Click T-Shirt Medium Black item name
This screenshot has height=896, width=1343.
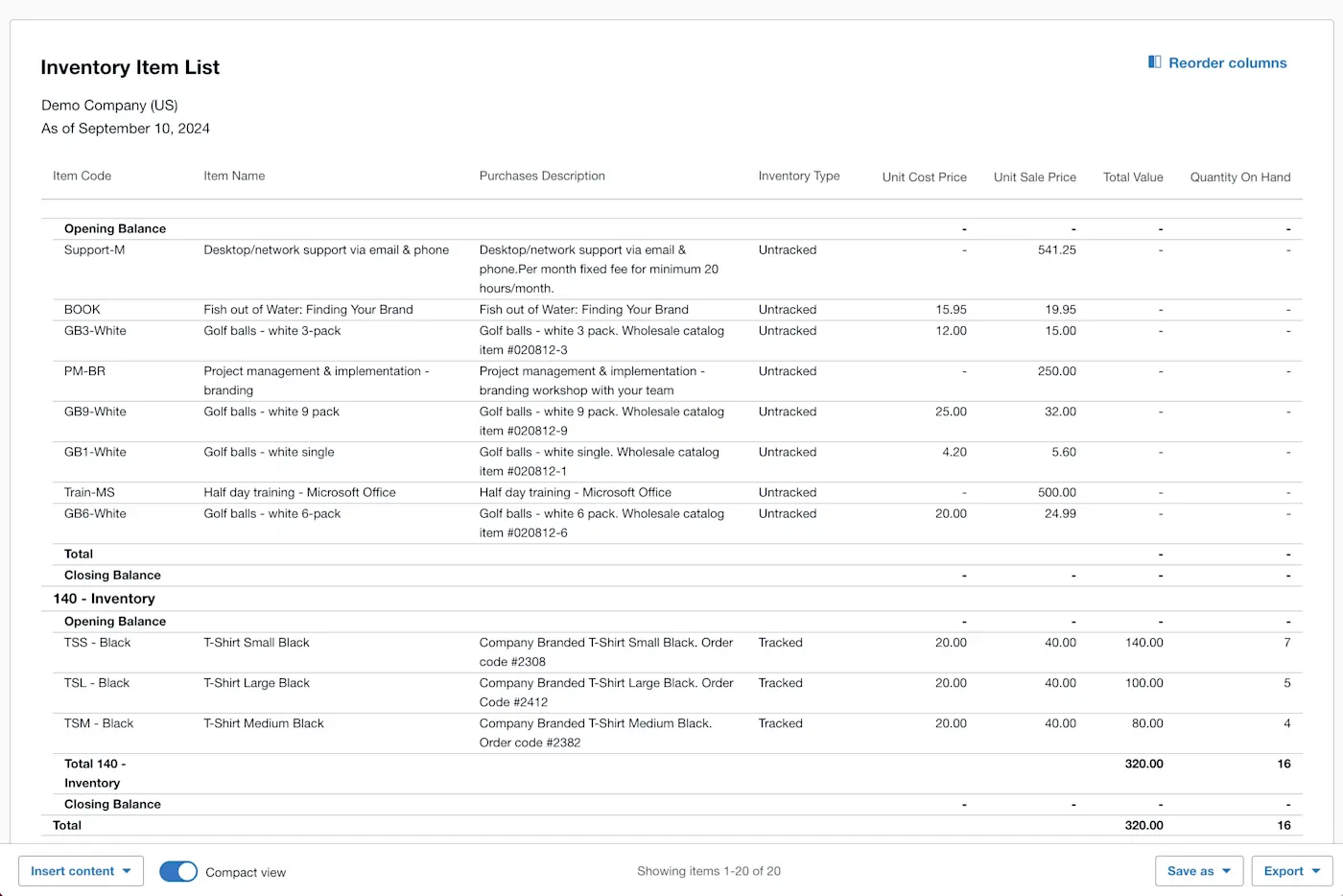[x=263, y=722]
